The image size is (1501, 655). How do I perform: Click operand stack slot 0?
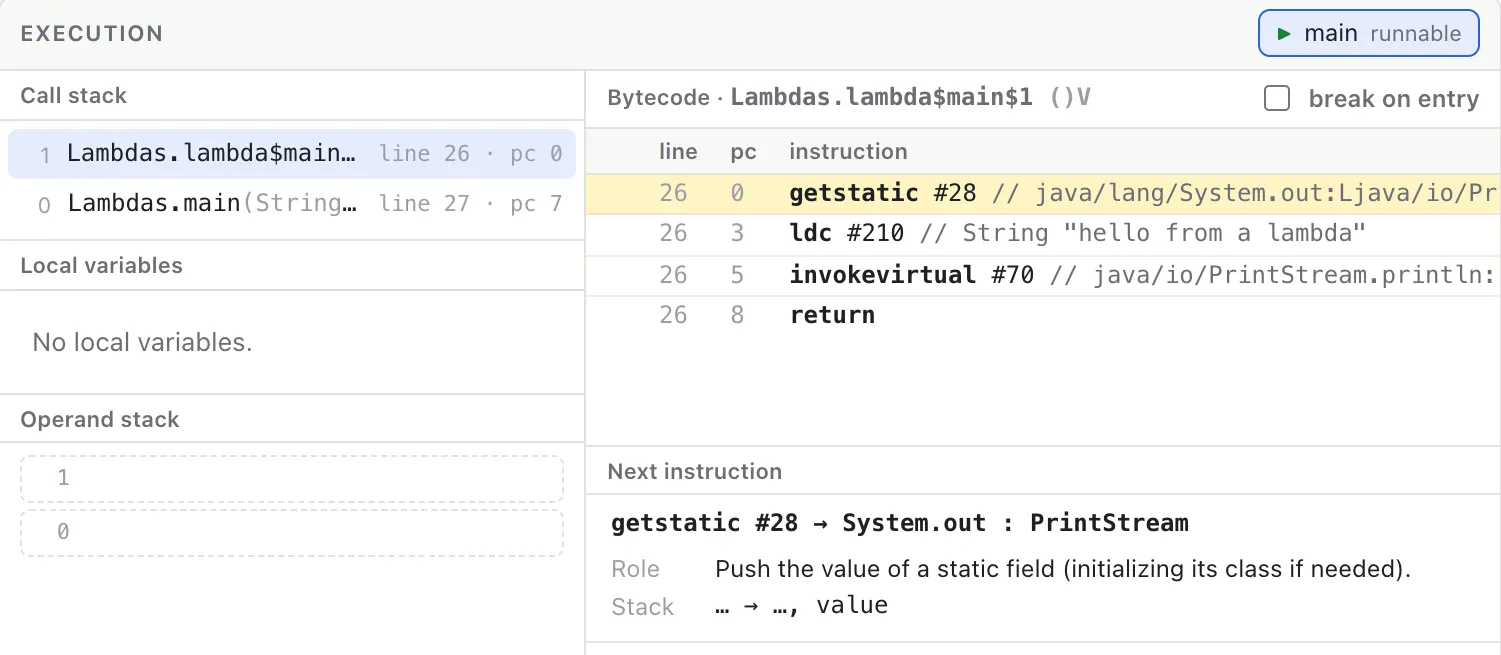click(x=292, y=533)
